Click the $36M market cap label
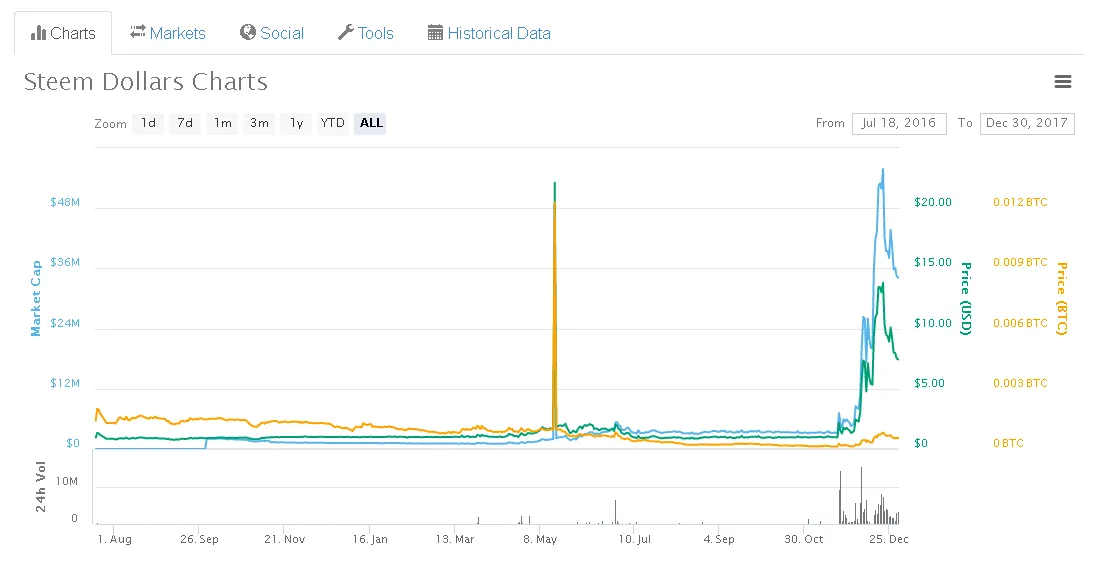This screenshot has height=567, width=1099. coord(65,262)
